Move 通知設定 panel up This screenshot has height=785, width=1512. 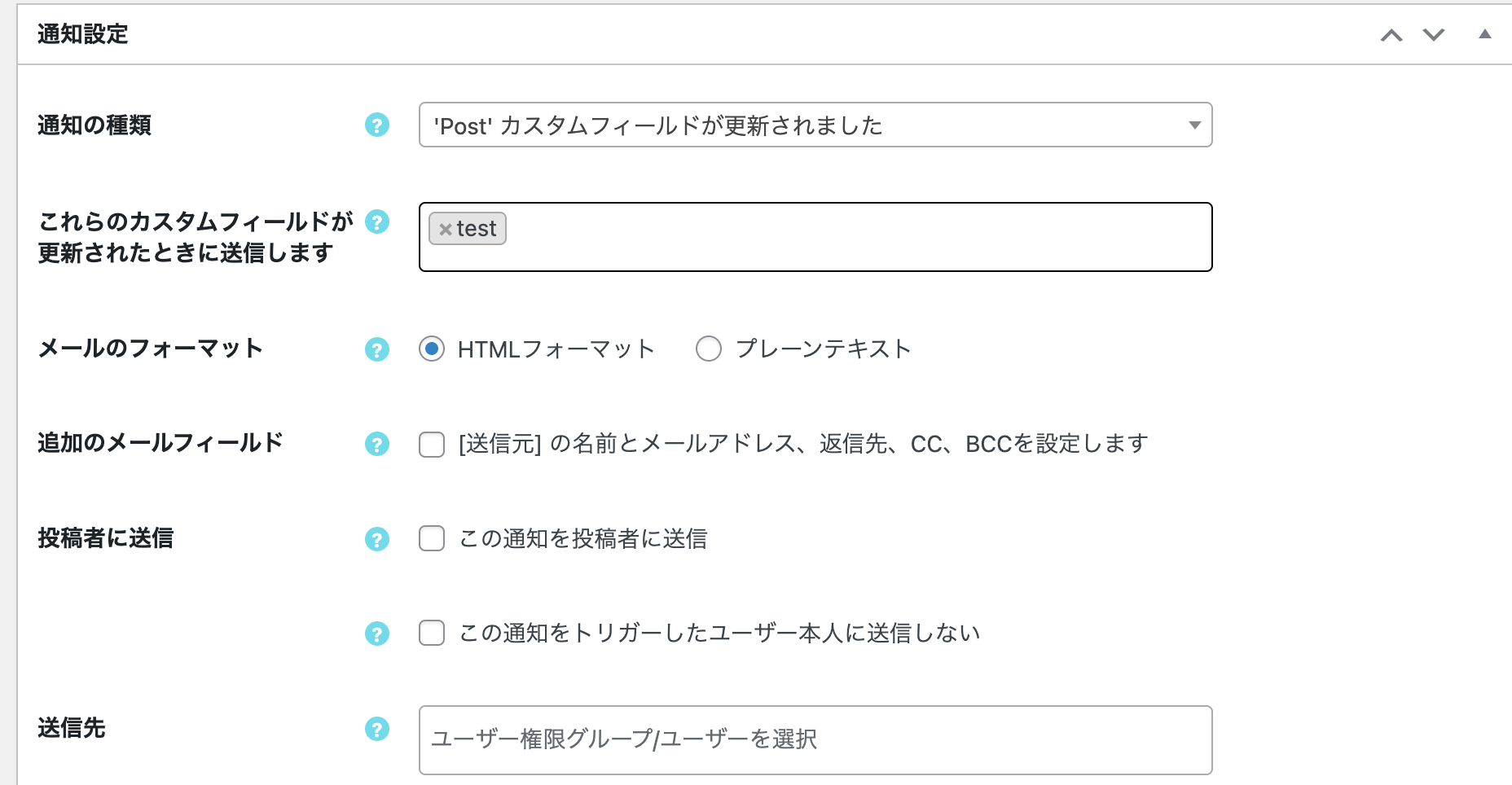coord(1391,35)
